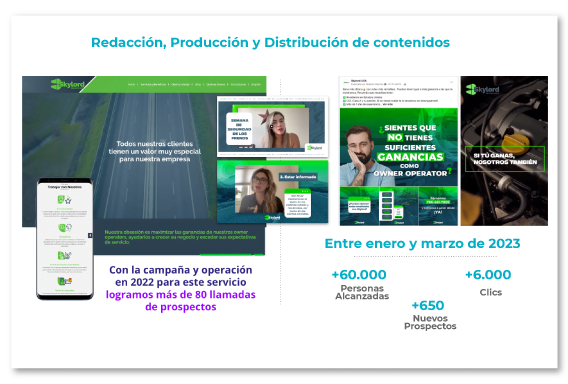568x384 pixels.
Task: Open the '¿Sientes que no tienes suficientes ganancias' ad image
Action: 398,147
